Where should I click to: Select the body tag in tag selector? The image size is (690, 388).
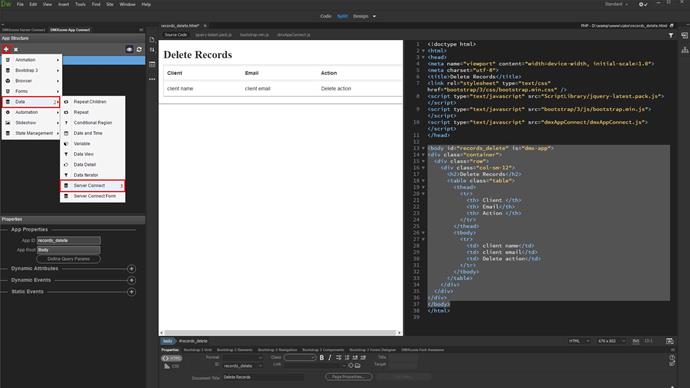point(168,341)
